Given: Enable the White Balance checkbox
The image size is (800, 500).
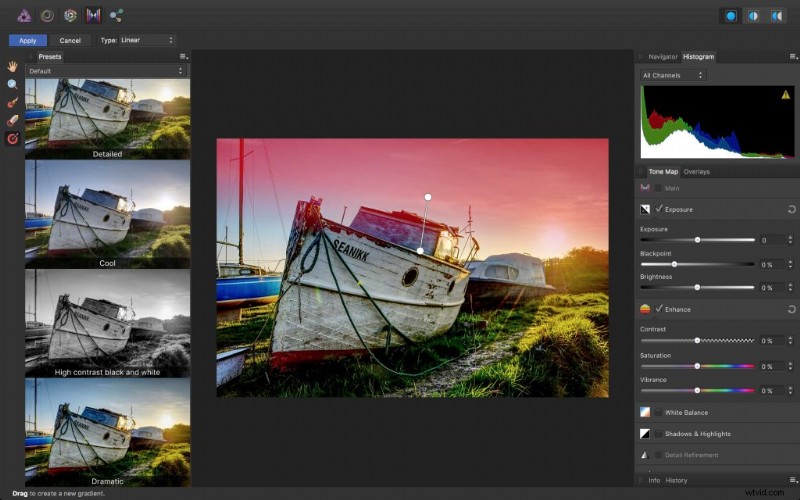Looking at the screenshot, I should tap(658, 412).
